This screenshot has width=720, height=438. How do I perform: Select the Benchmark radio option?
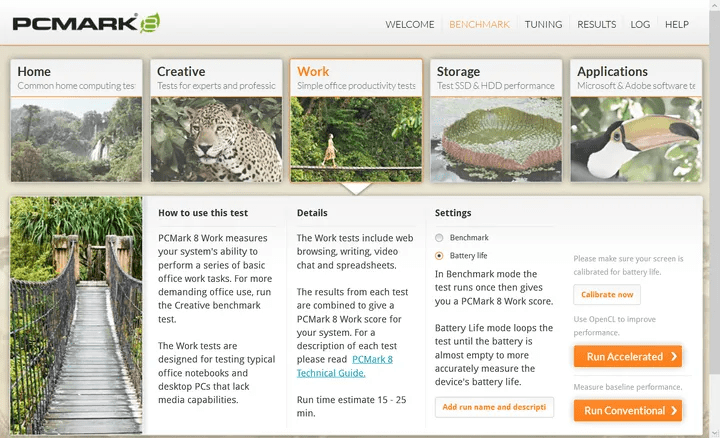[439, 238]
